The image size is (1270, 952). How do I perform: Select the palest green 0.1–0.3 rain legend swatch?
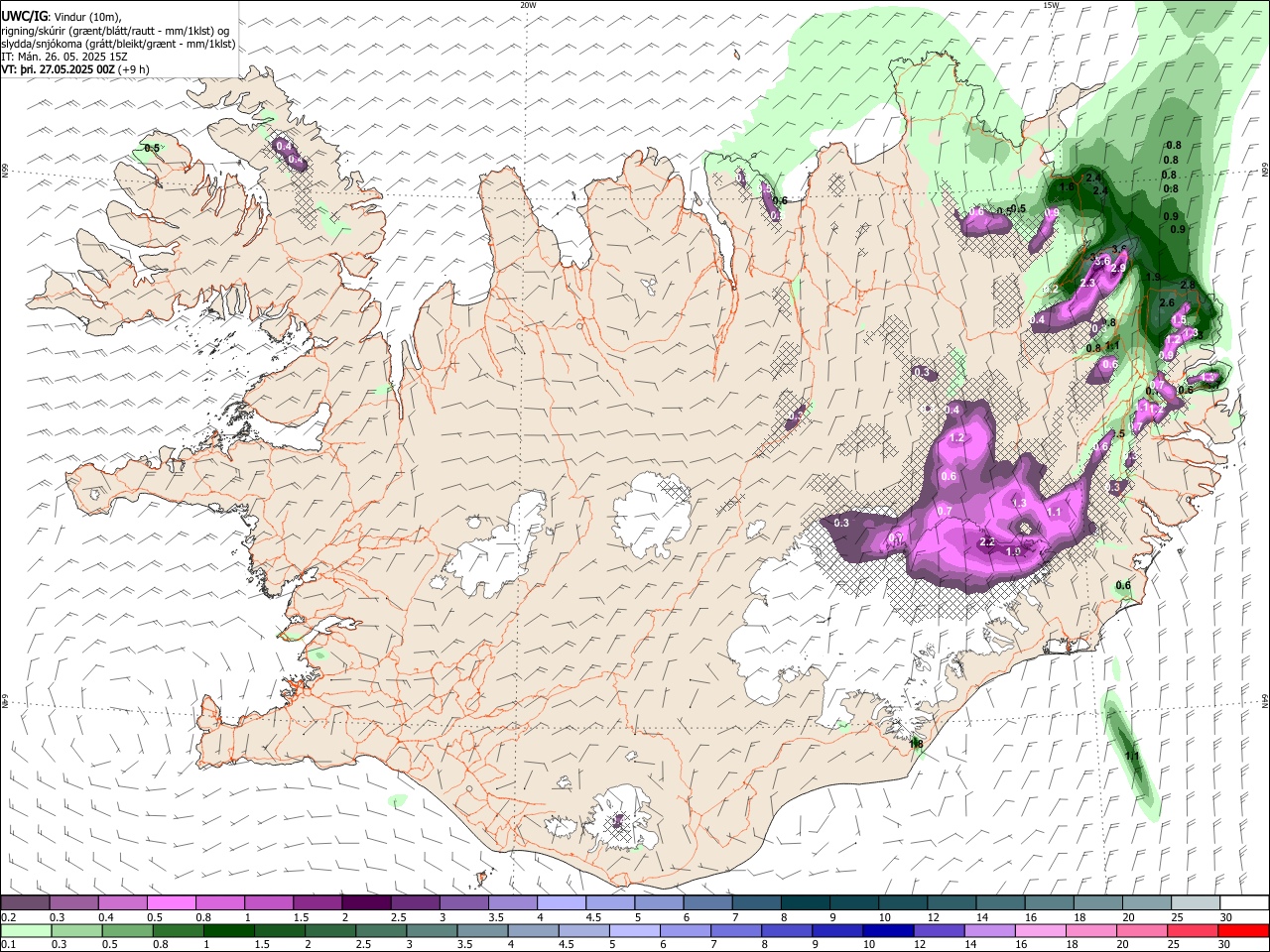point(25,930)
